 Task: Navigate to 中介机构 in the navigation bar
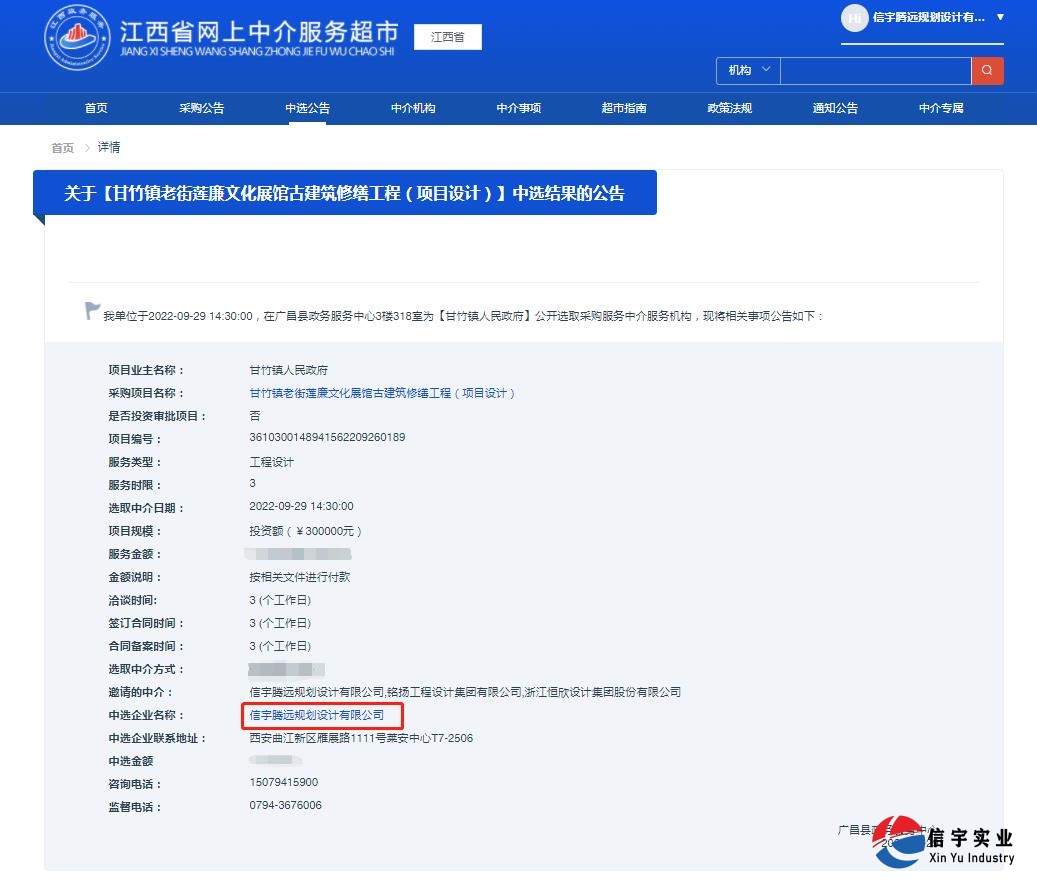click(x=412, y=108)
